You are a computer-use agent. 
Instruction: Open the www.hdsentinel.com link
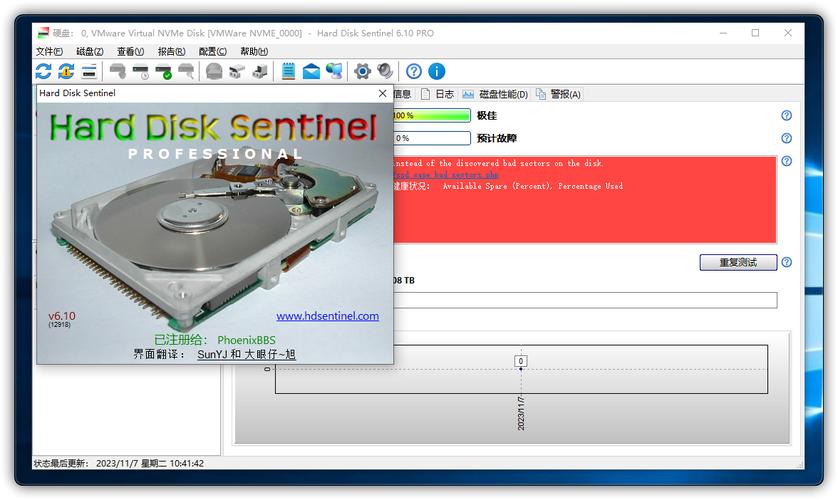click(x=328, y=316)
